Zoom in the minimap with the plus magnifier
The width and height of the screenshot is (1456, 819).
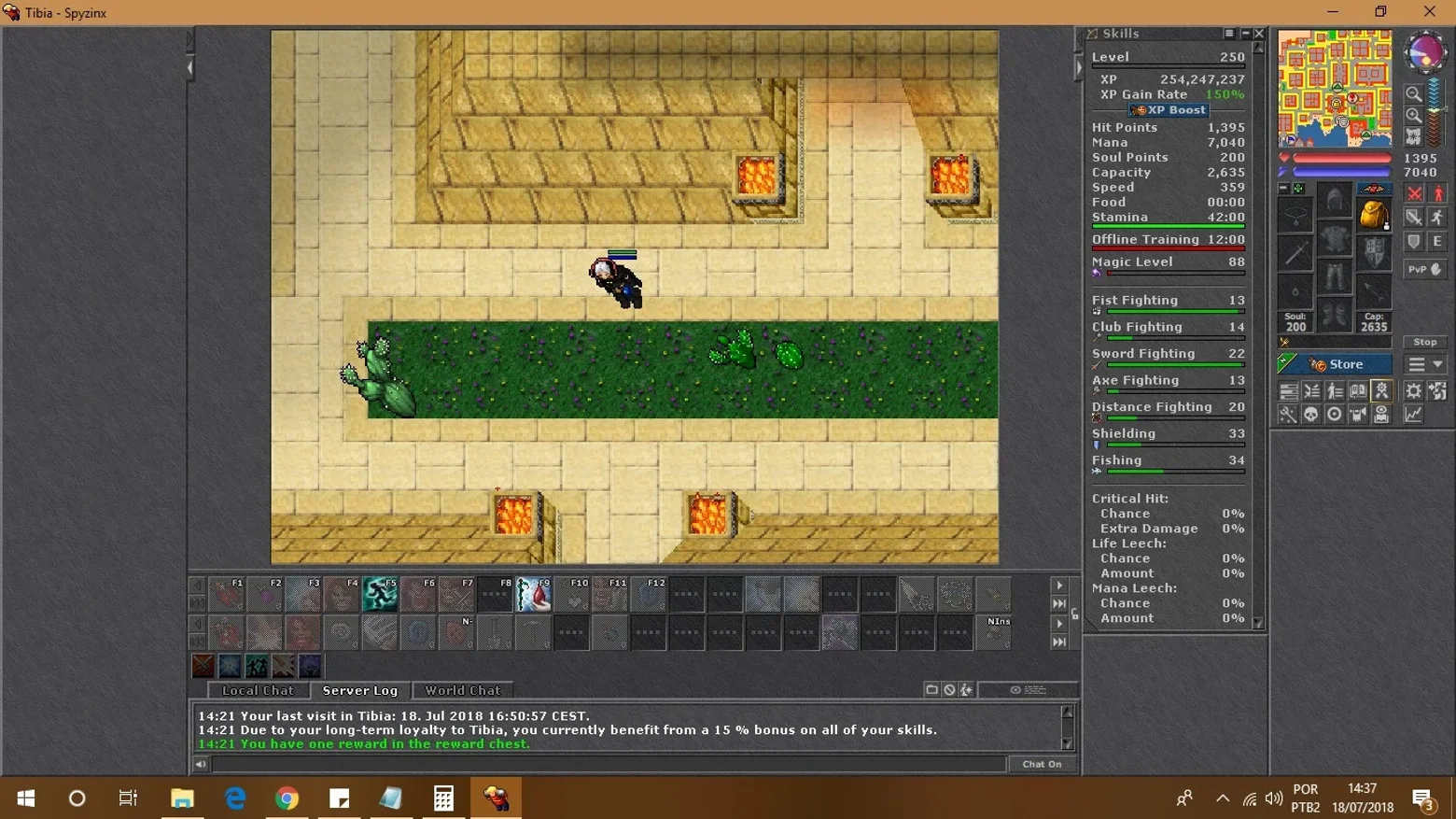1414,116
